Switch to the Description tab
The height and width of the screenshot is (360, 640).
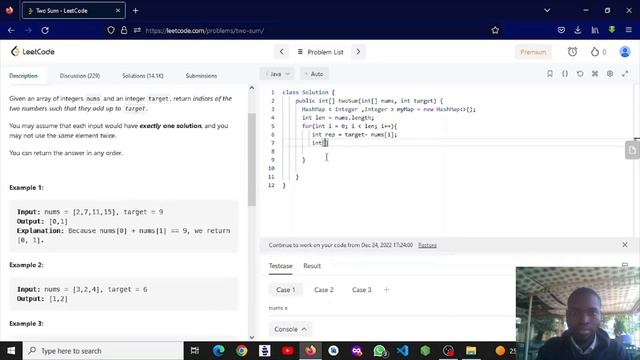pyautogui.click(x=23, y=76)
